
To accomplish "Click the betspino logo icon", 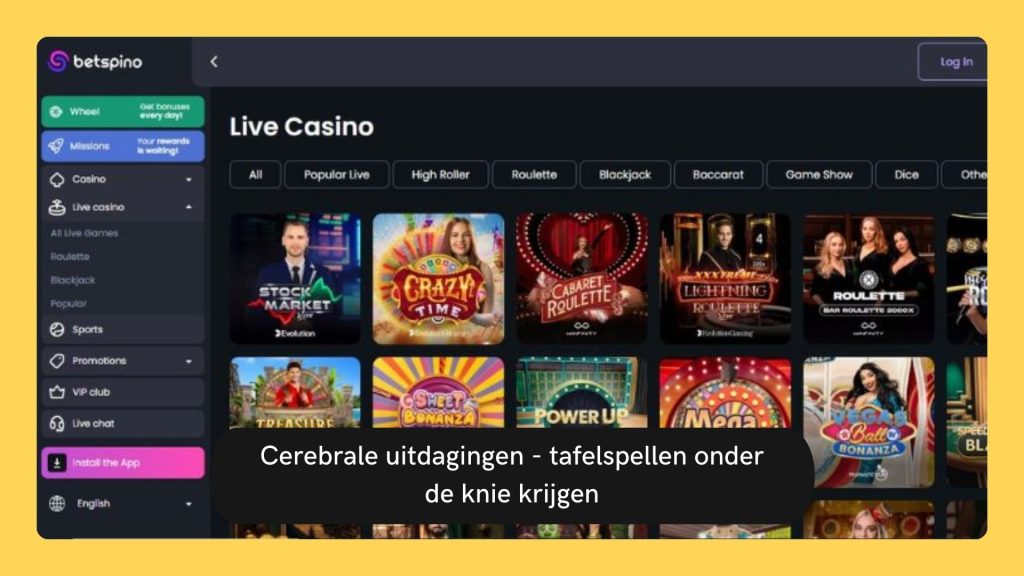I will 58,61.
